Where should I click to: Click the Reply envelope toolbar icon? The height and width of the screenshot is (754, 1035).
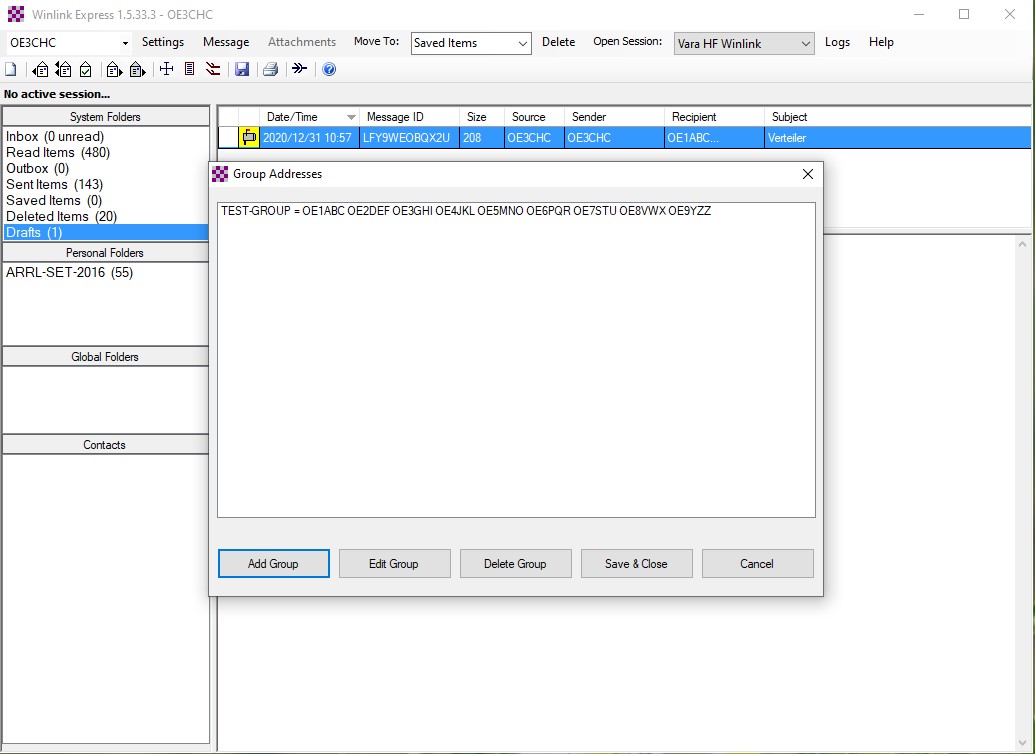(x=40, y=69)
